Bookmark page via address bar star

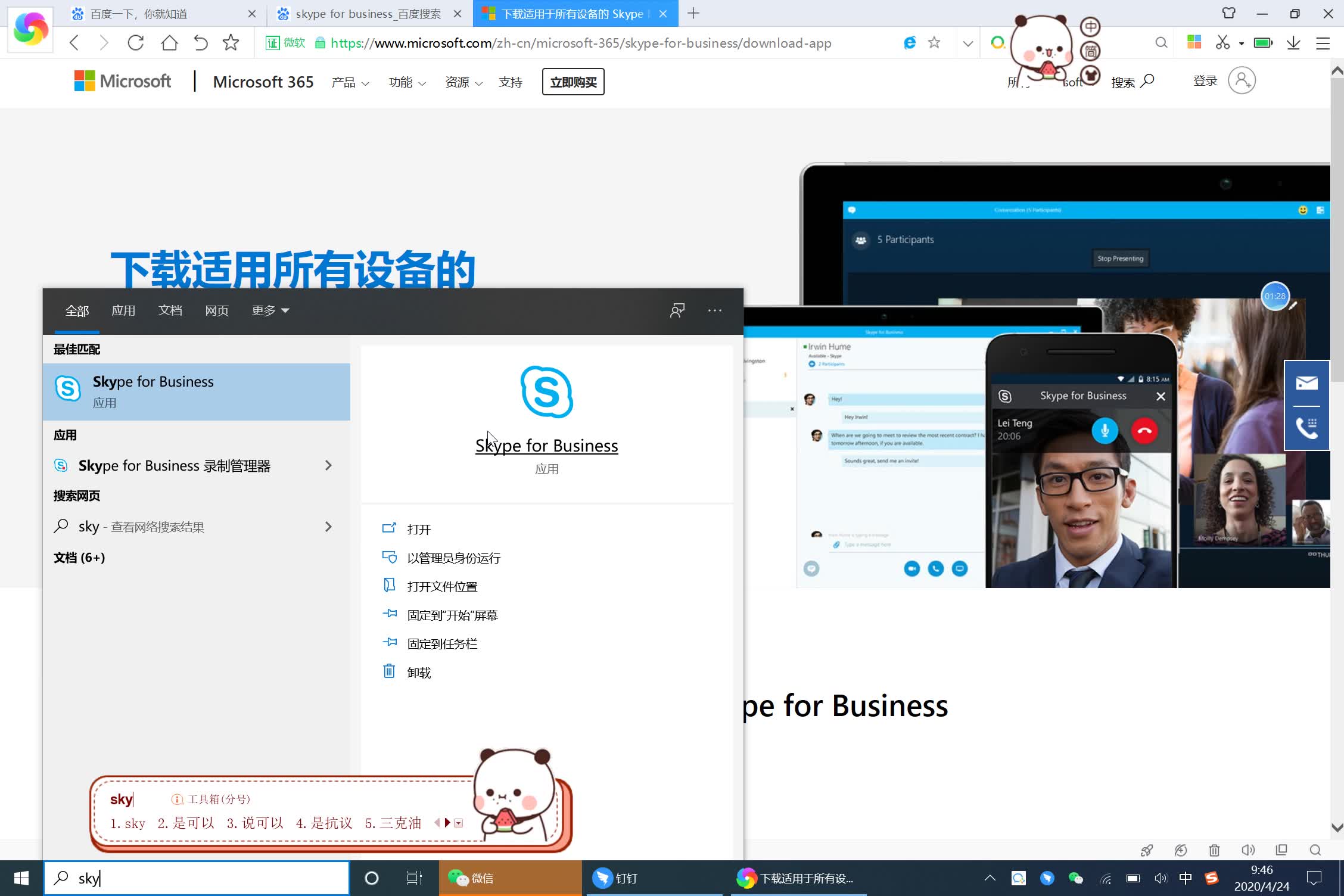[934, 43]
